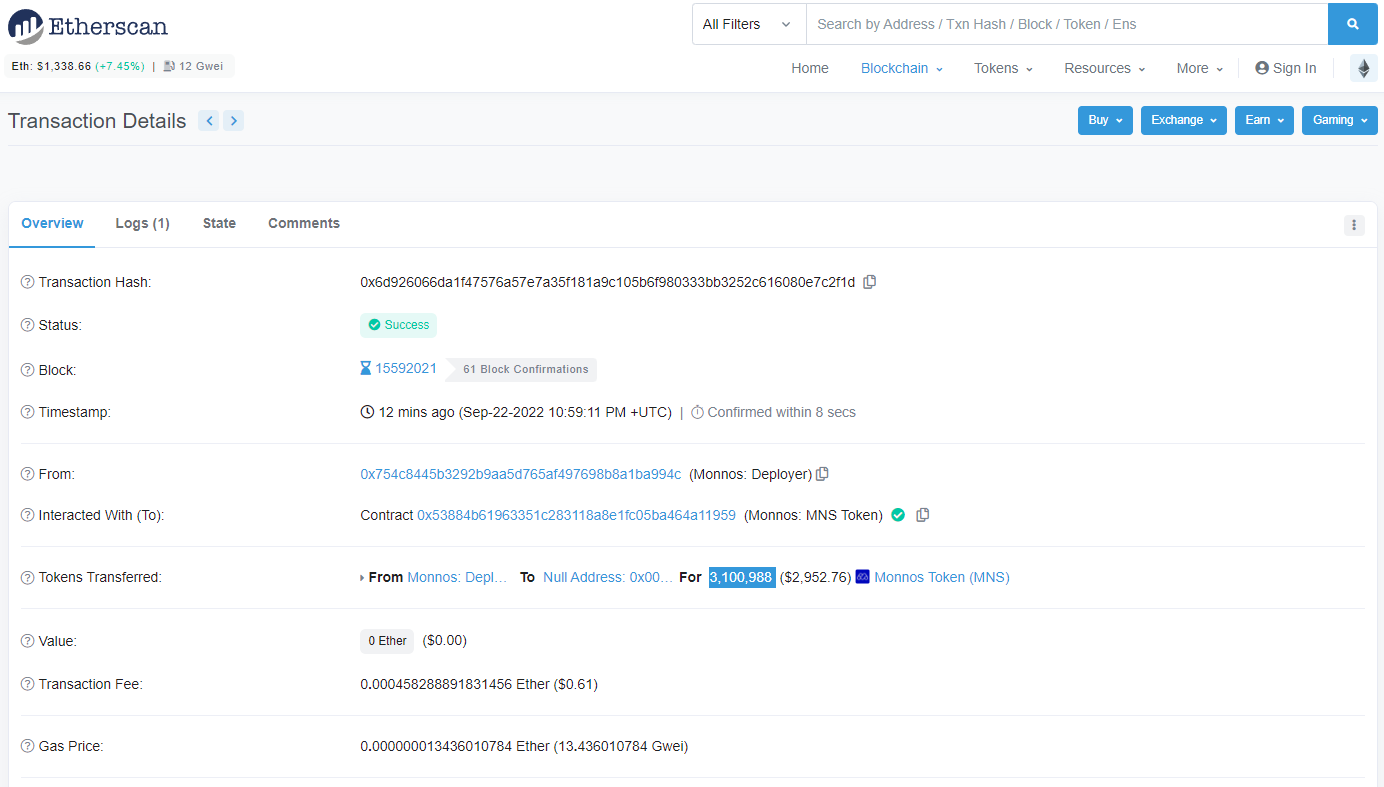
Task: Click the search magnifier button
Action: [1353, 24]
